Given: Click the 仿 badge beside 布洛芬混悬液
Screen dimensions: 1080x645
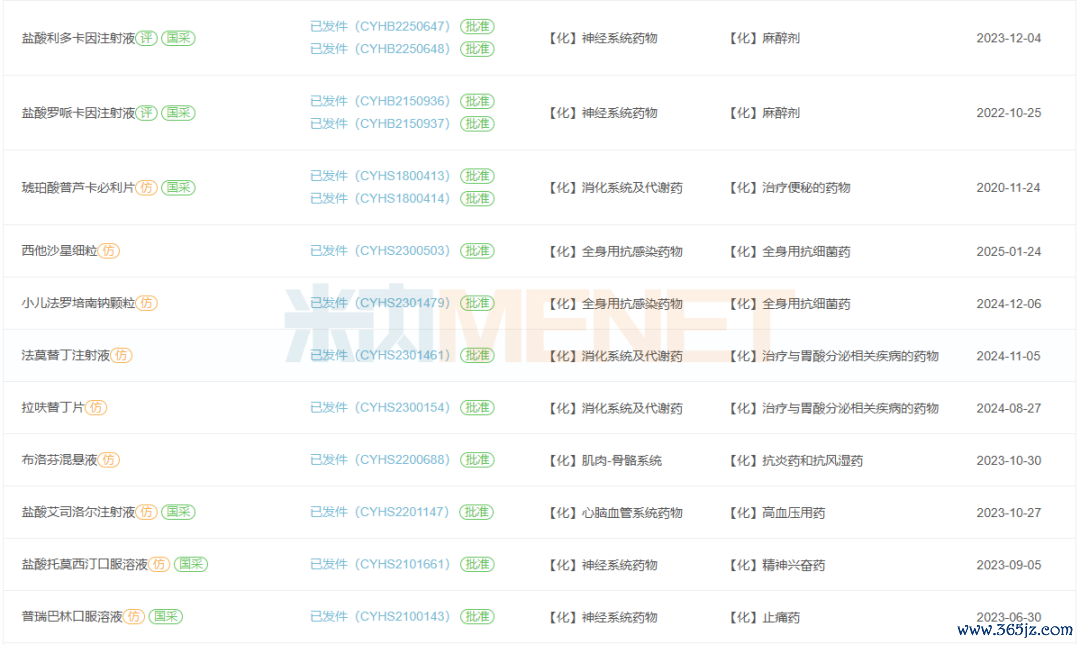Looking at the screenshot, I should pyautogui.click(x=109, y=460).
